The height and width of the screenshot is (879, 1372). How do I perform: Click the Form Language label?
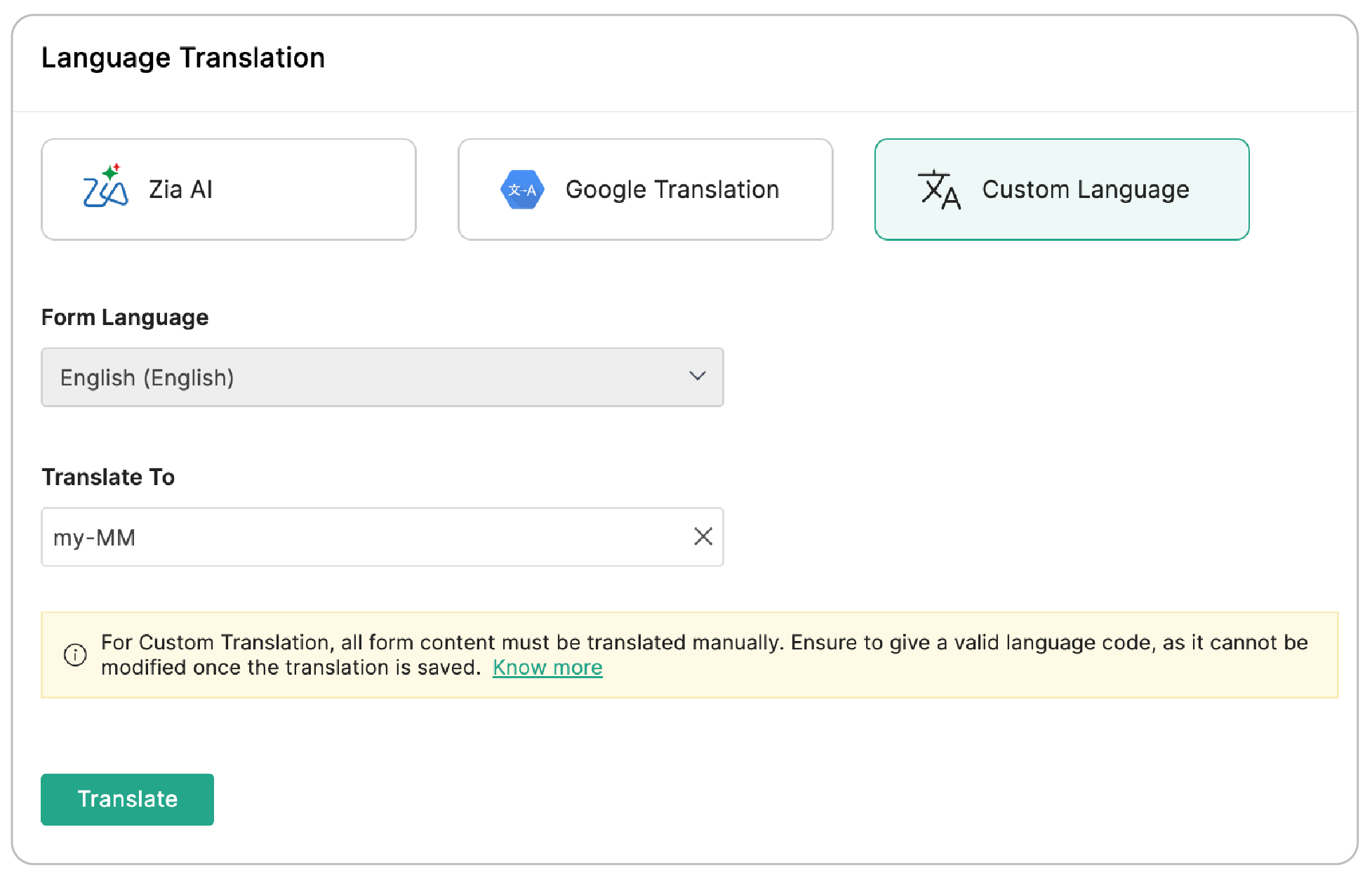(125, 317)
